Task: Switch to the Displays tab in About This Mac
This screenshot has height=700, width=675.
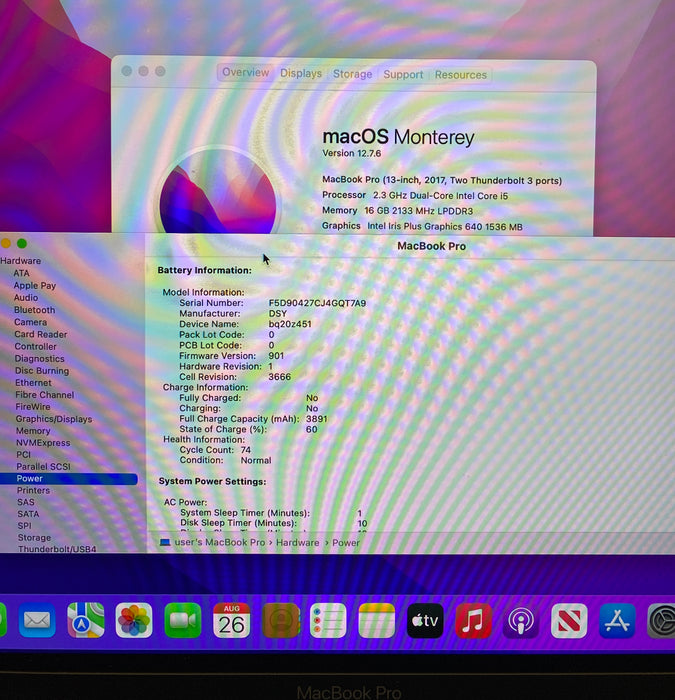Action: pyautogui.click(x=301, y=73)
